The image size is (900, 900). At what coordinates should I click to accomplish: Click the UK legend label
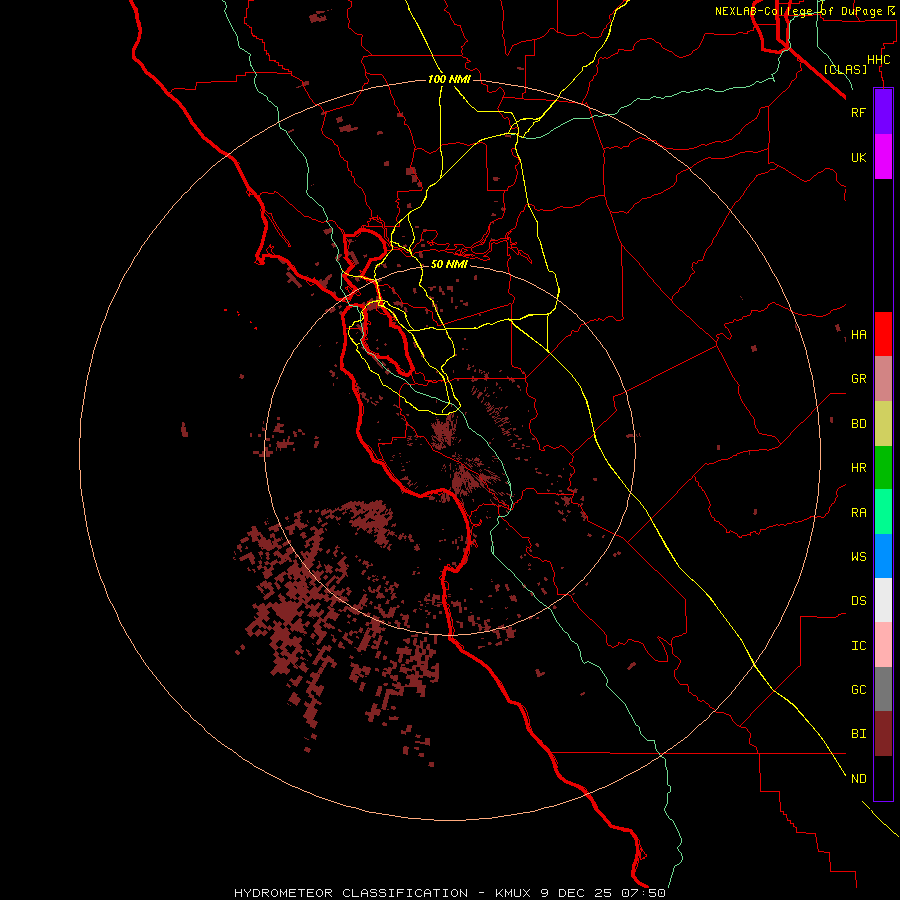tap(858, 157)
